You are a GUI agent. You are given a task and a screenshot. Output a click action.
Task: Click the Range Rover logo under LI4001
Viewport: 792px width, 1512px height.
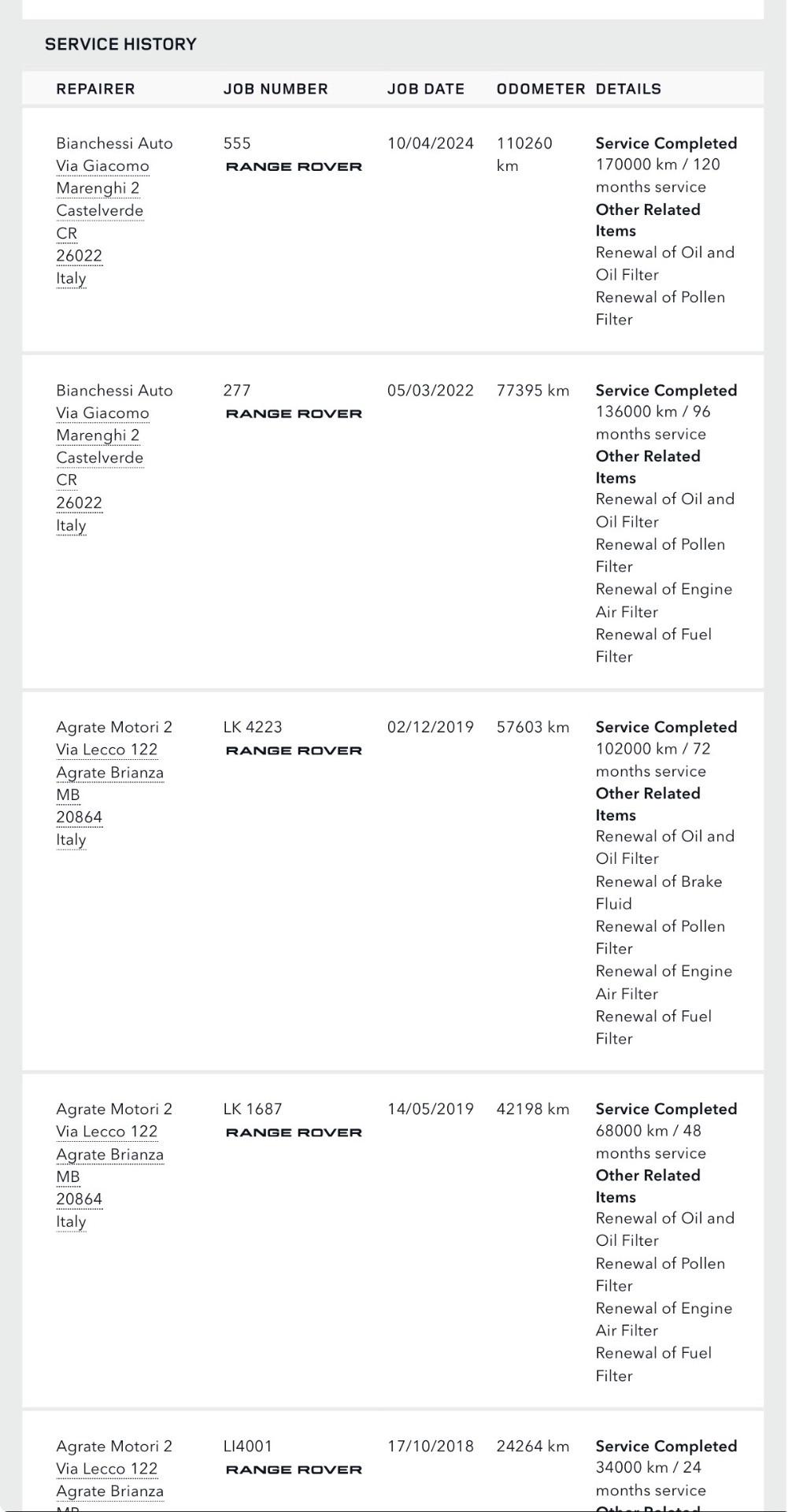pyautogui.click(x=294, y=1470)
